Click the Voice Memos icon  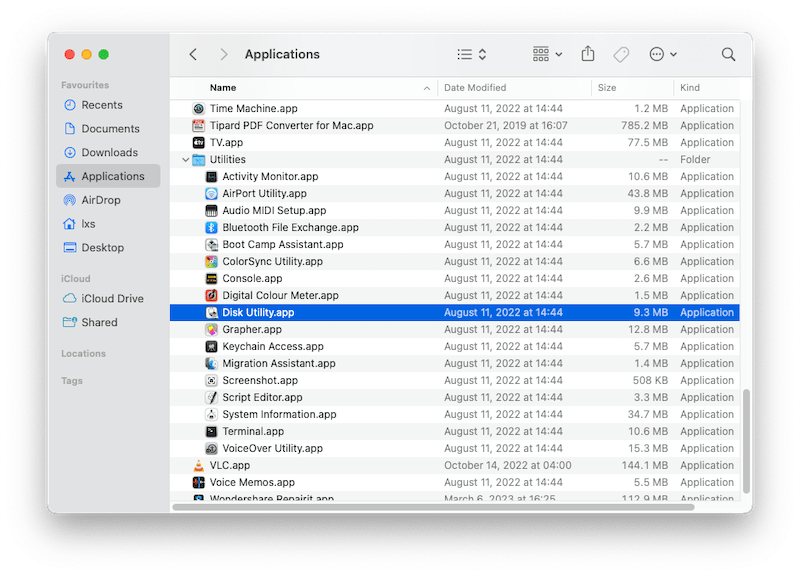[198, 482]
